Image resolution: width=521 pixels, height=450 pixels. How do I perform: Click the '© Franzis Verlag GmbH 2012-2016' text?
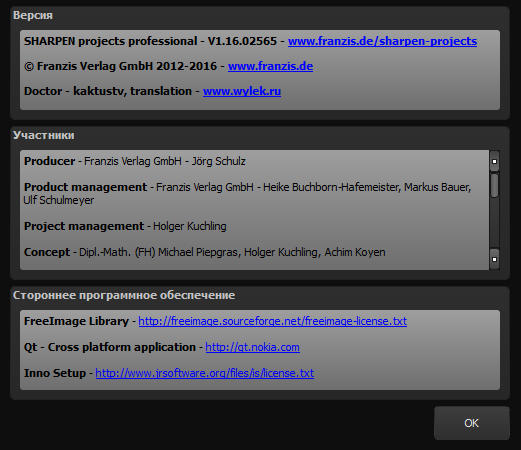tap(120, 66)
